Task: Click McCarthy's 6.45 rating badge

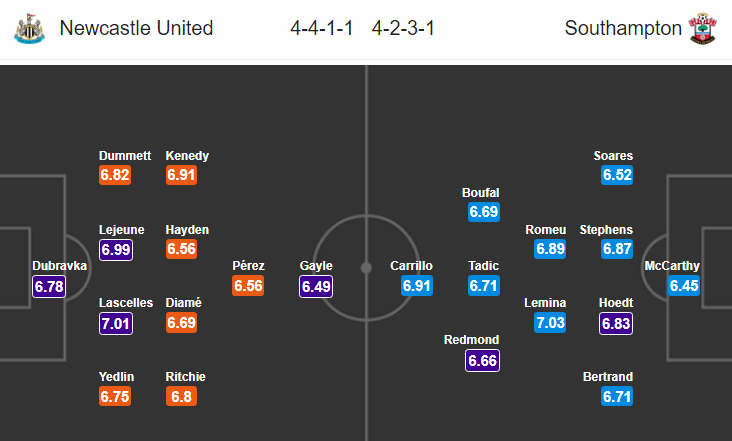Action: 684,286
